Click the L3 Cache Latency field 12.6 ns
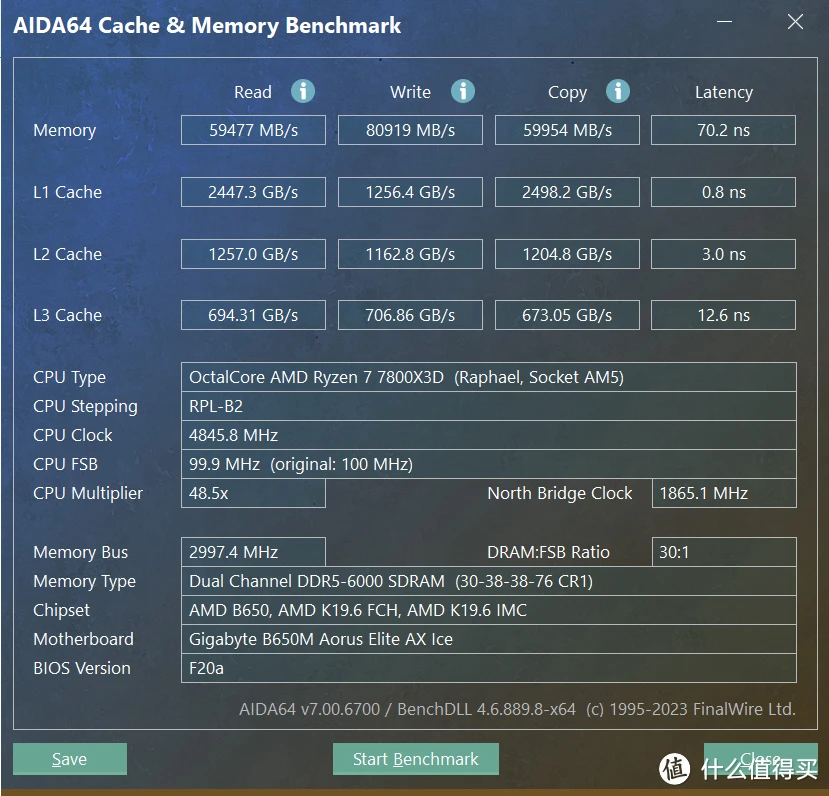This screenshot has height=796, width=829. 723,315
